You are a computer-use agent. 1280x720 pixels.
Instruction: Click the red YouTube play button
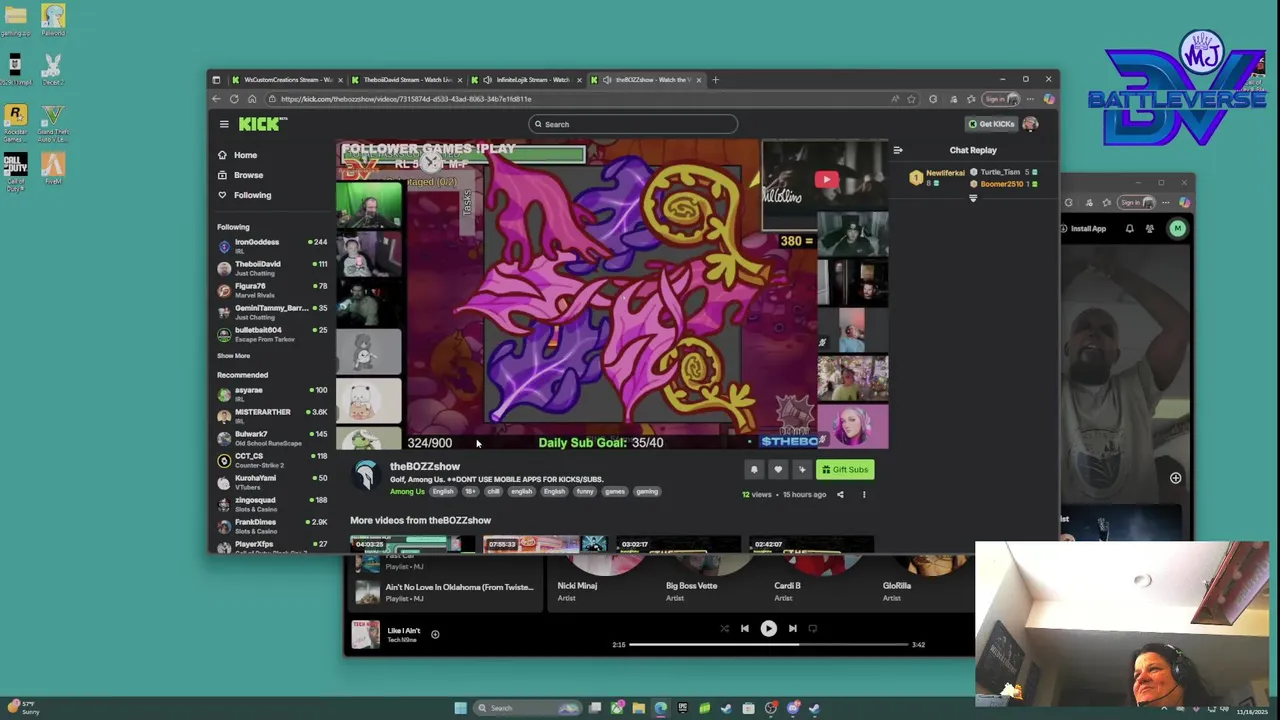(x=826, y=180)
